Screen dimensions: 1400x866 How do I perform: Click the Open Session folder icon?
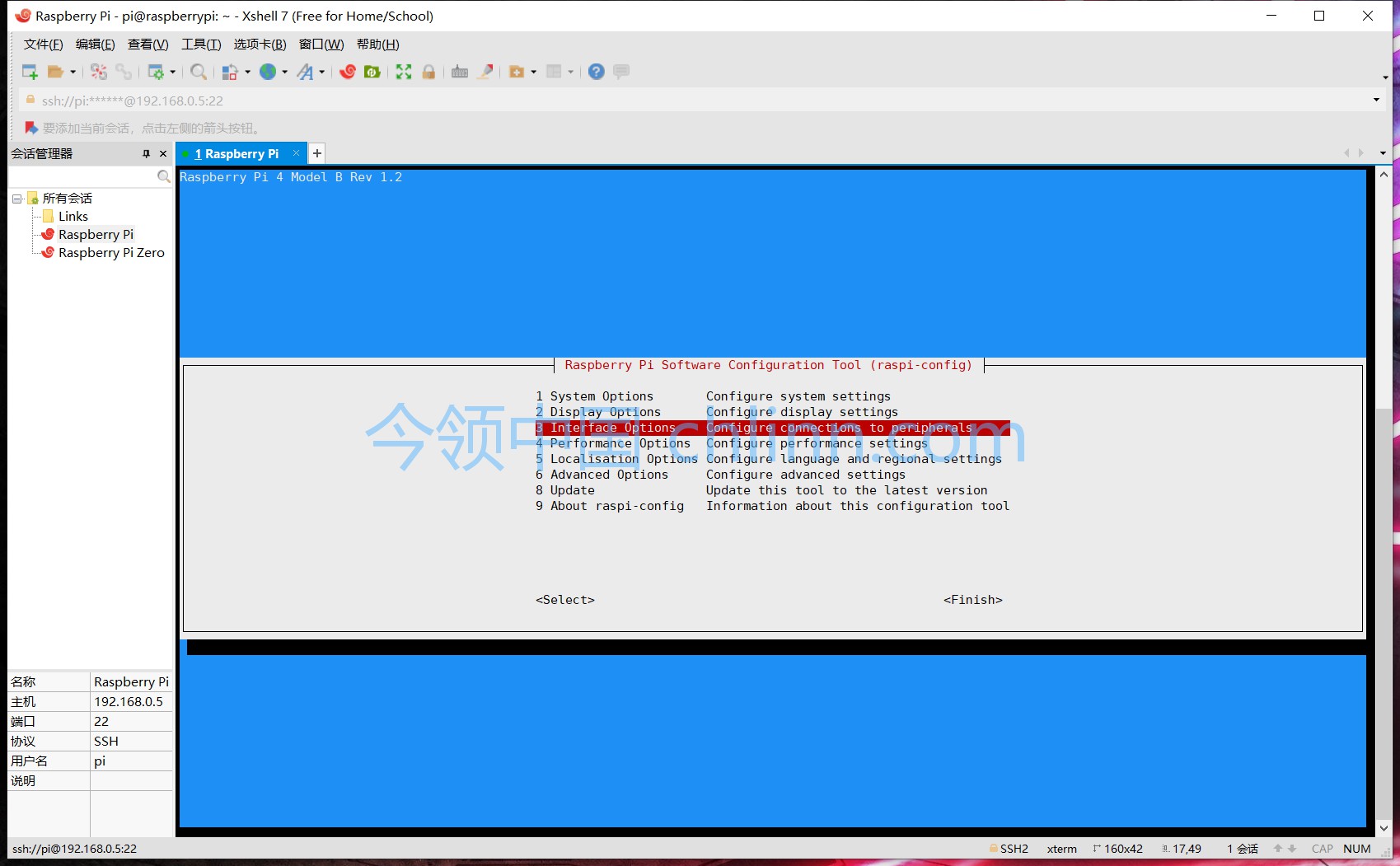click(x=55, y=72)
